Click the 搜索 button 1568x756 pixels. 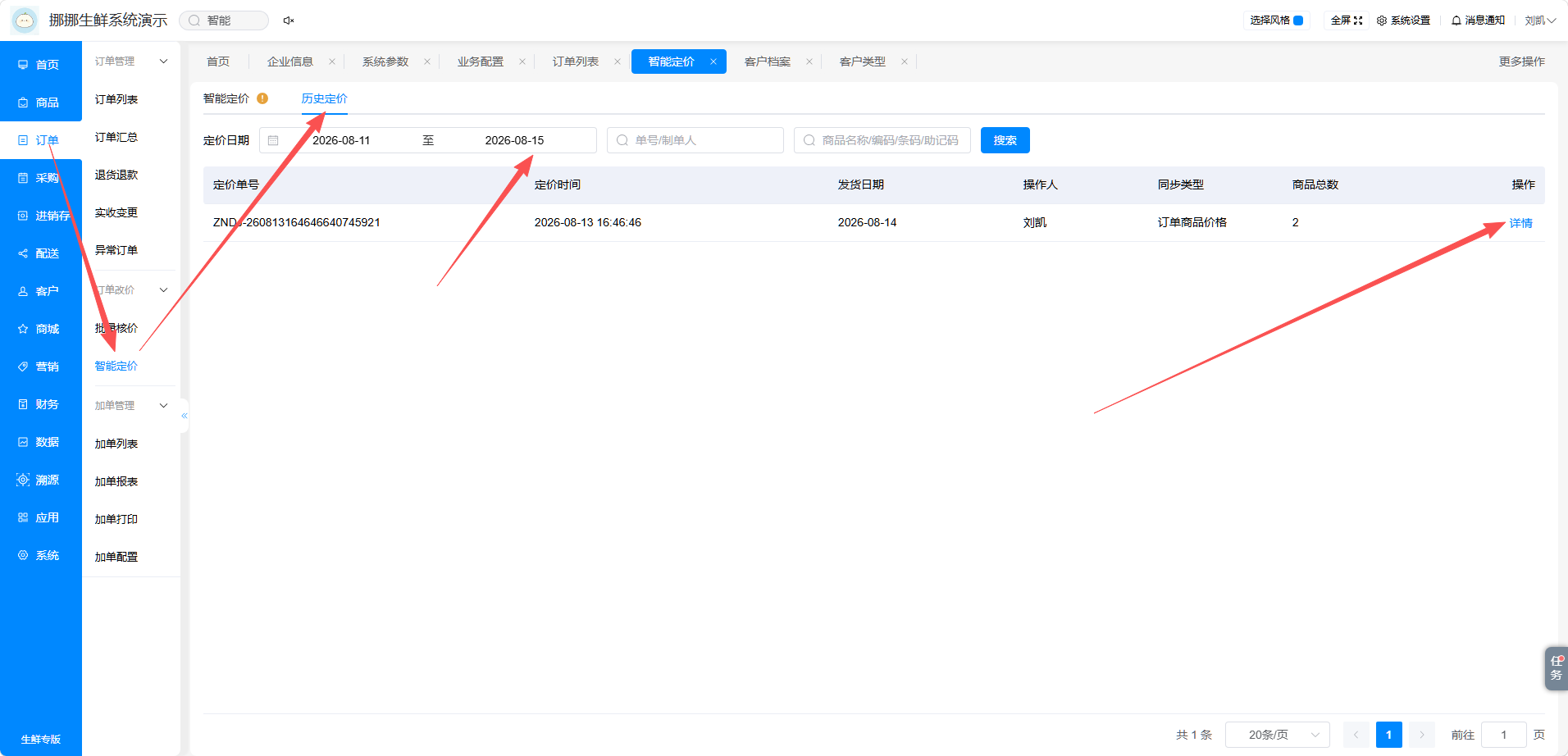click(x=1005, y=140)
